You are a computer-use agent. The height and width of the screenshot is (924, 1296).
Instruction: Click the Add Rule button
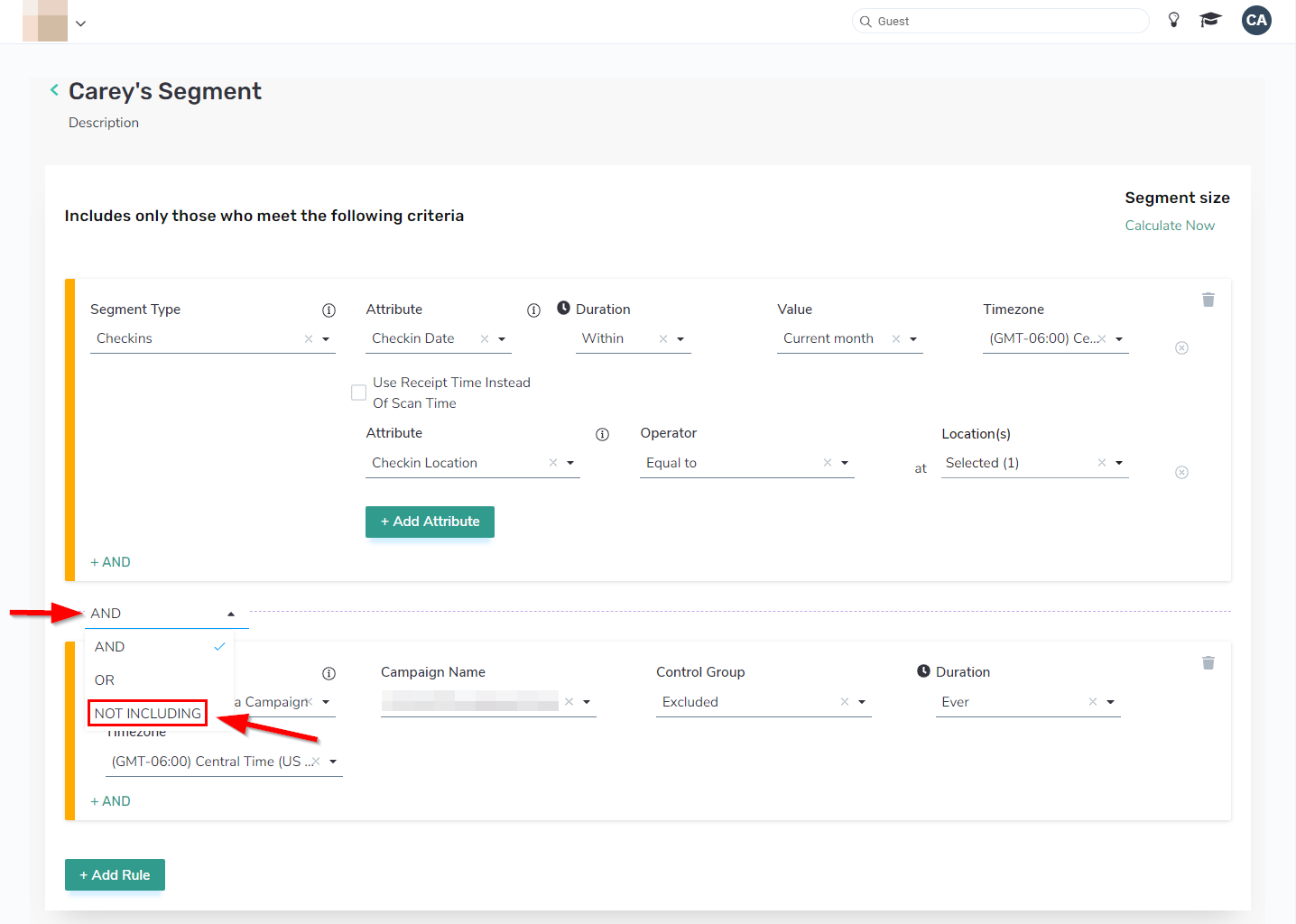click(x=115, y=874)
